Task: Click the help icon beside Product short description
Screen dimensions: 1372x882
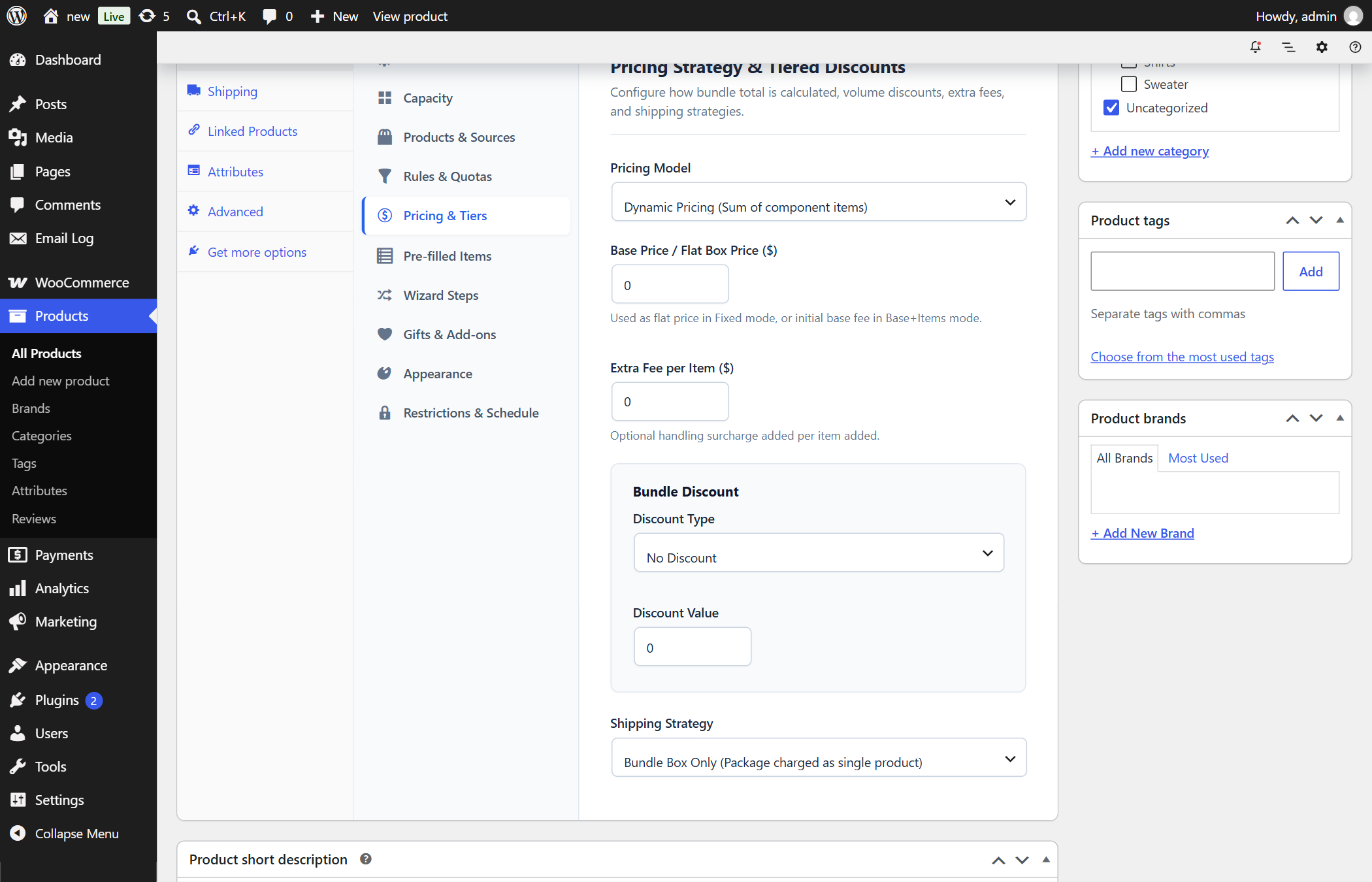Action: click(366, 859)
